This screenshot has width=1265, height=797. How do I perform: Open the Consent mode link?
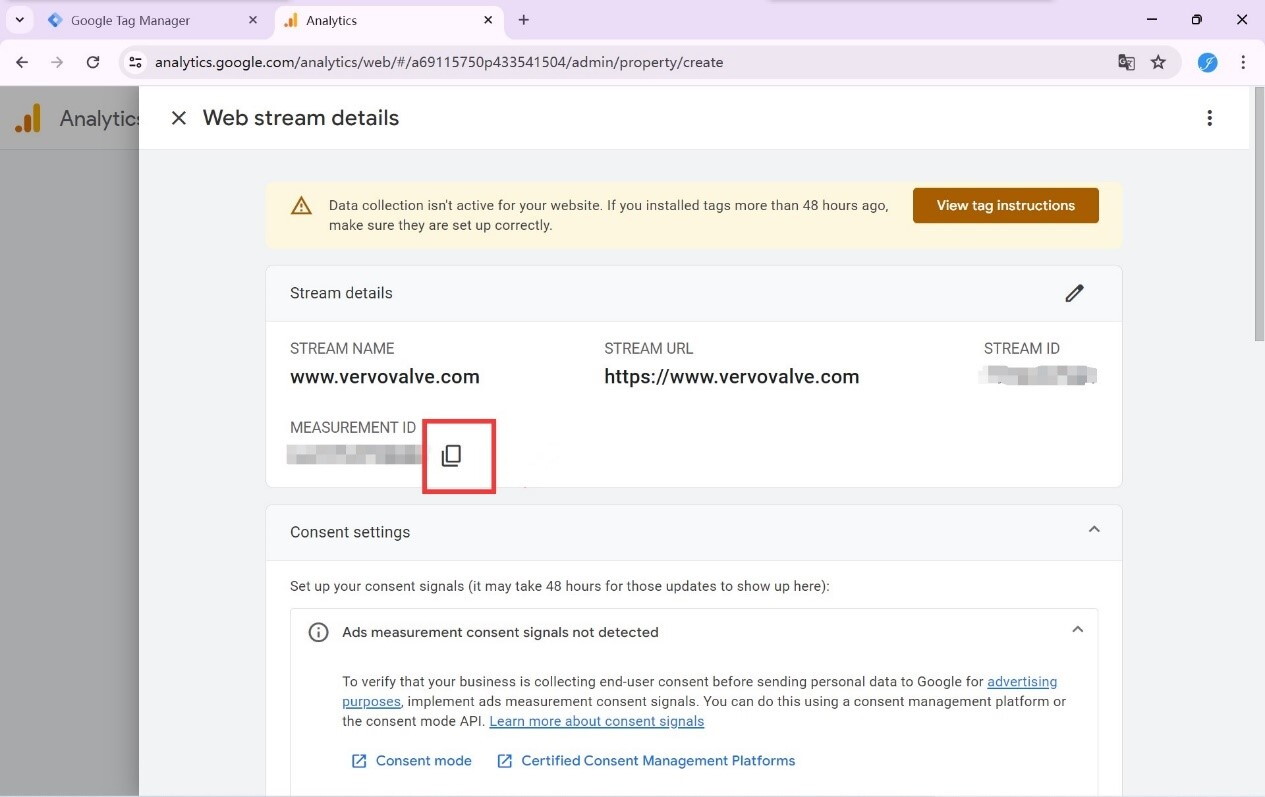point(423,761)
